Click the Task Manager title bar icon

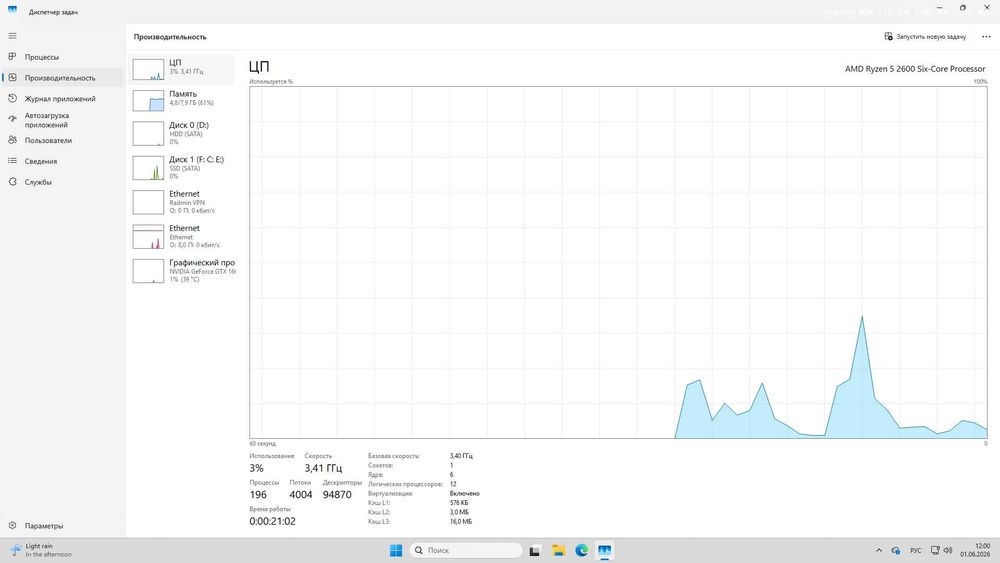point(12,11)
